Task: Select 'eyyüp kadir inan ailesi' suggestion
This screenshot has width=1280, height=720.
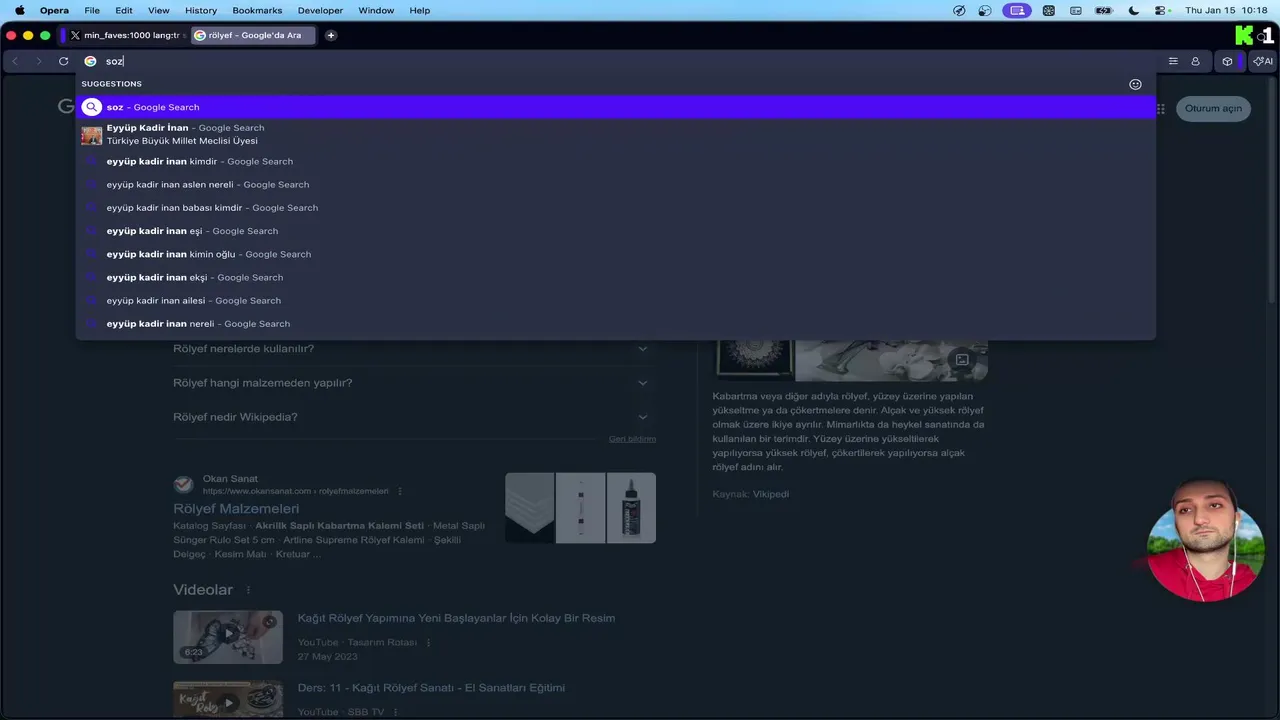Action: (616, 301)
